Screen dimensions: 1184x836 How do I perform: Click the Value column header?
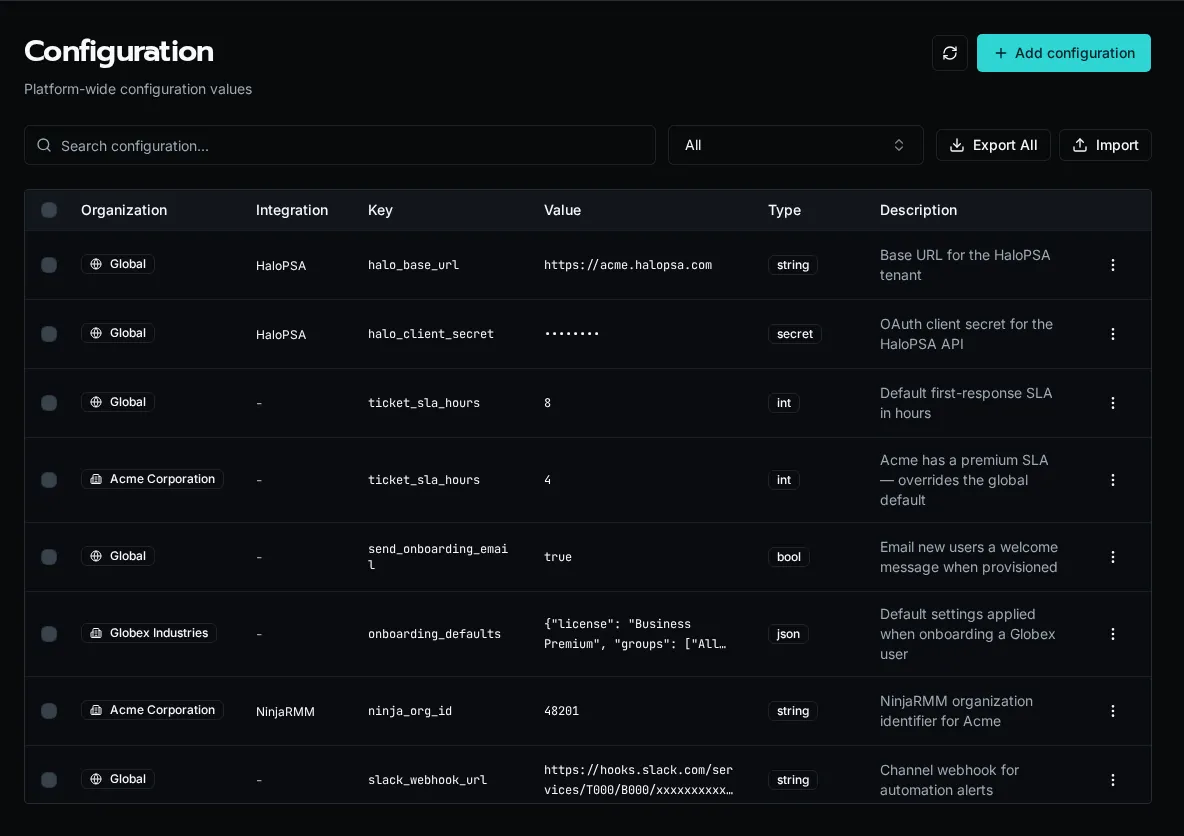[563, 210]
